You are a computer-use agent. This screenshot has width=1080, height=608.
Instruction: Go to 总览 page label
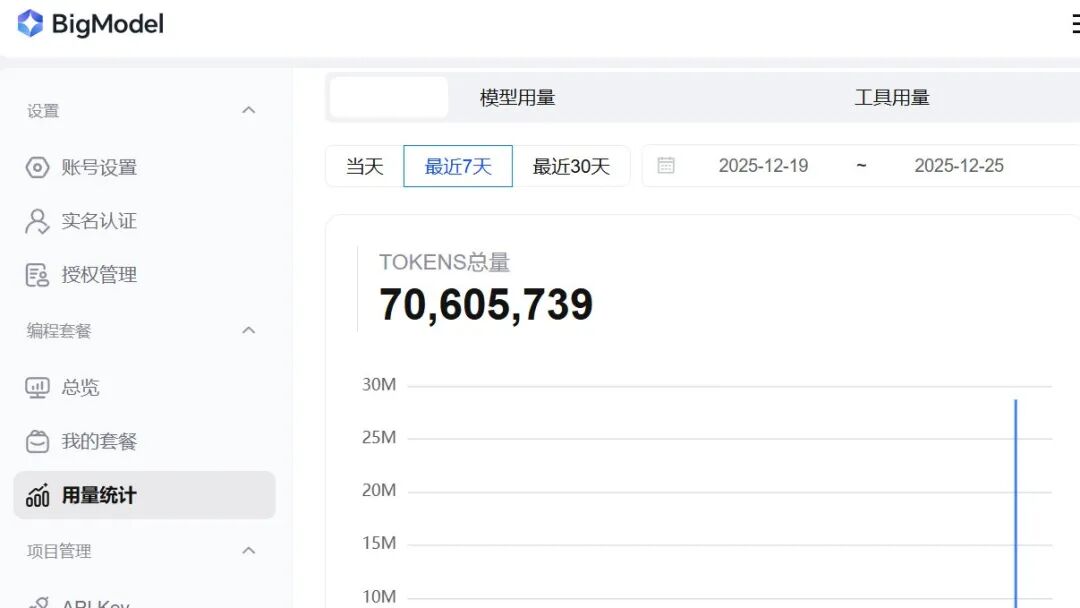(81, 388)
